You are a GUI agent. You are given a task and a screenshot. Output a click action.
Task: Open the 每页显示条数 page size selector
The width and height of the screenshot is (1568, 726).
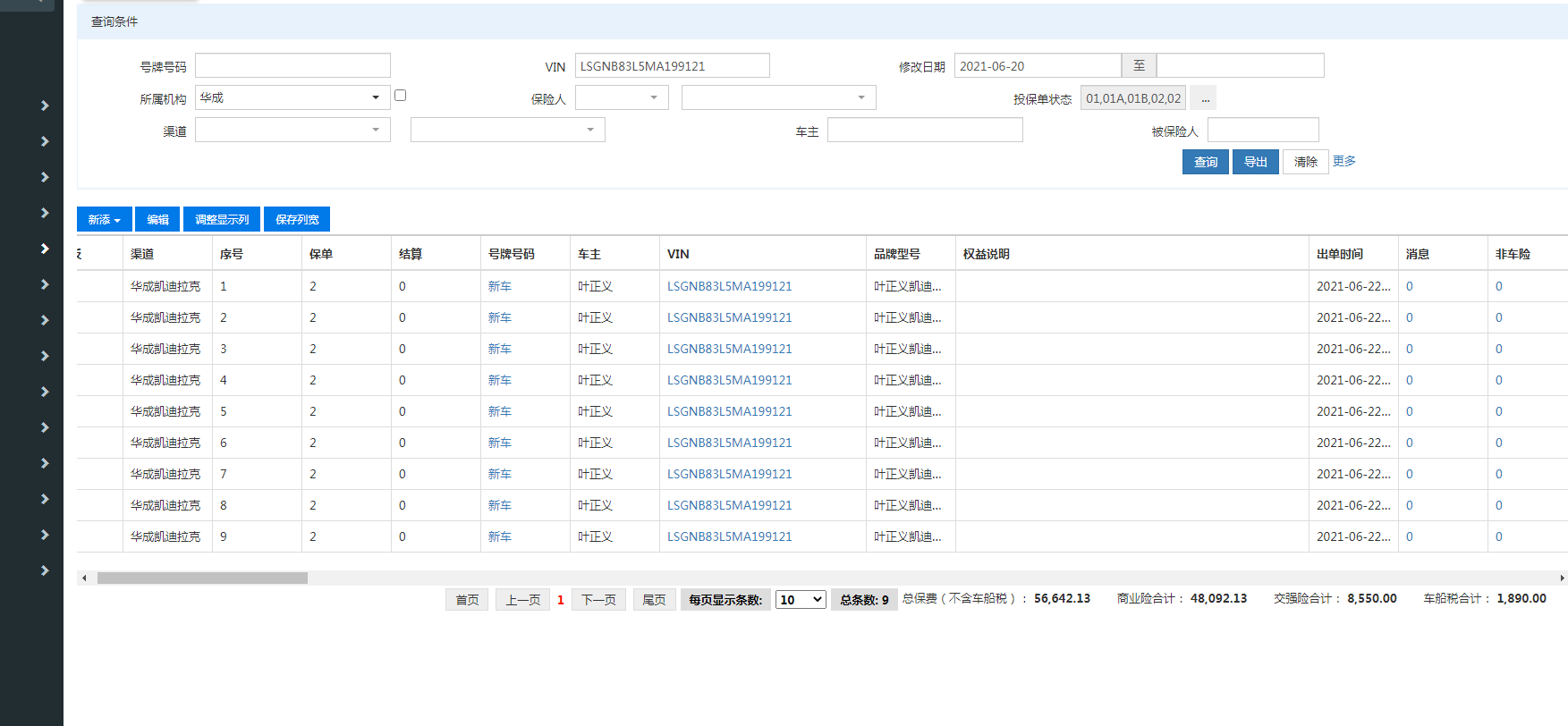coord(801,600)
